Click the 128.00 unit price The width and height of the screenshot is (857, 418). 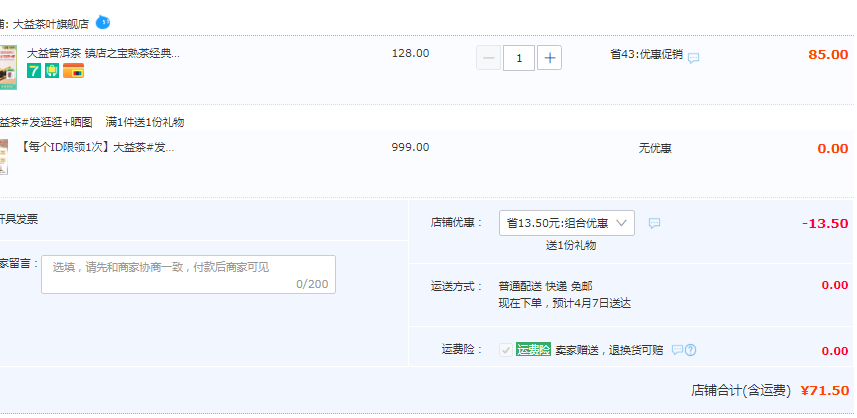(410, 54)
